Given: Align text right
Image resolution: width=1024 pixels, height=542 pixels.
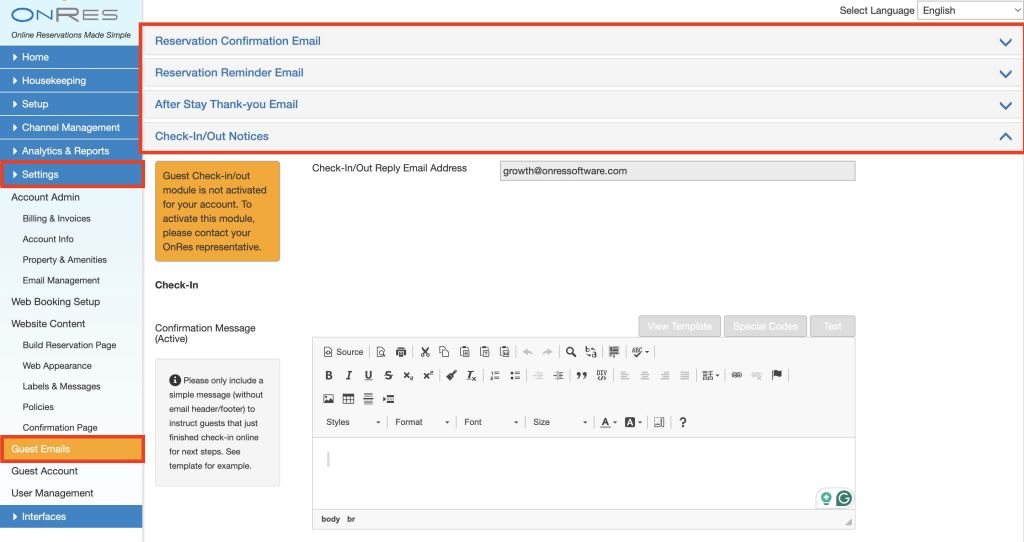Looking at the screenshot, I should [x=665, y=375].
